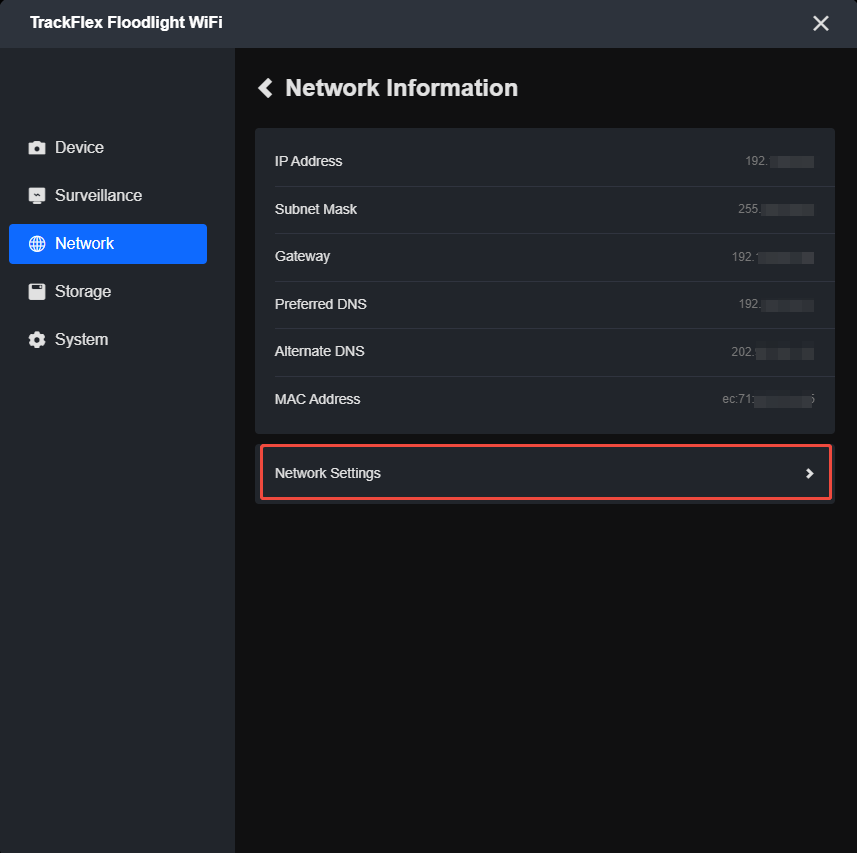
Task: Click the Network globe icon
Action: pos(37,244)
